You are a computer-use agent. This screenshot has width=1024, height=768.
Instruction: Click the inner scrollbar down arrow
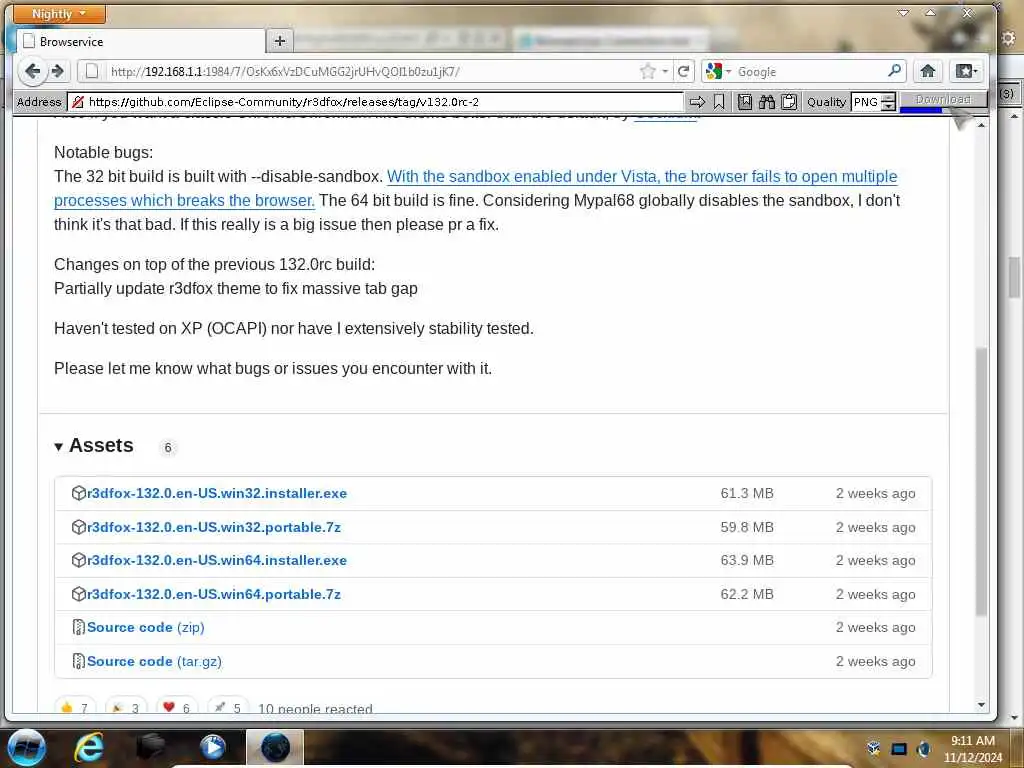tap(981, 705)
